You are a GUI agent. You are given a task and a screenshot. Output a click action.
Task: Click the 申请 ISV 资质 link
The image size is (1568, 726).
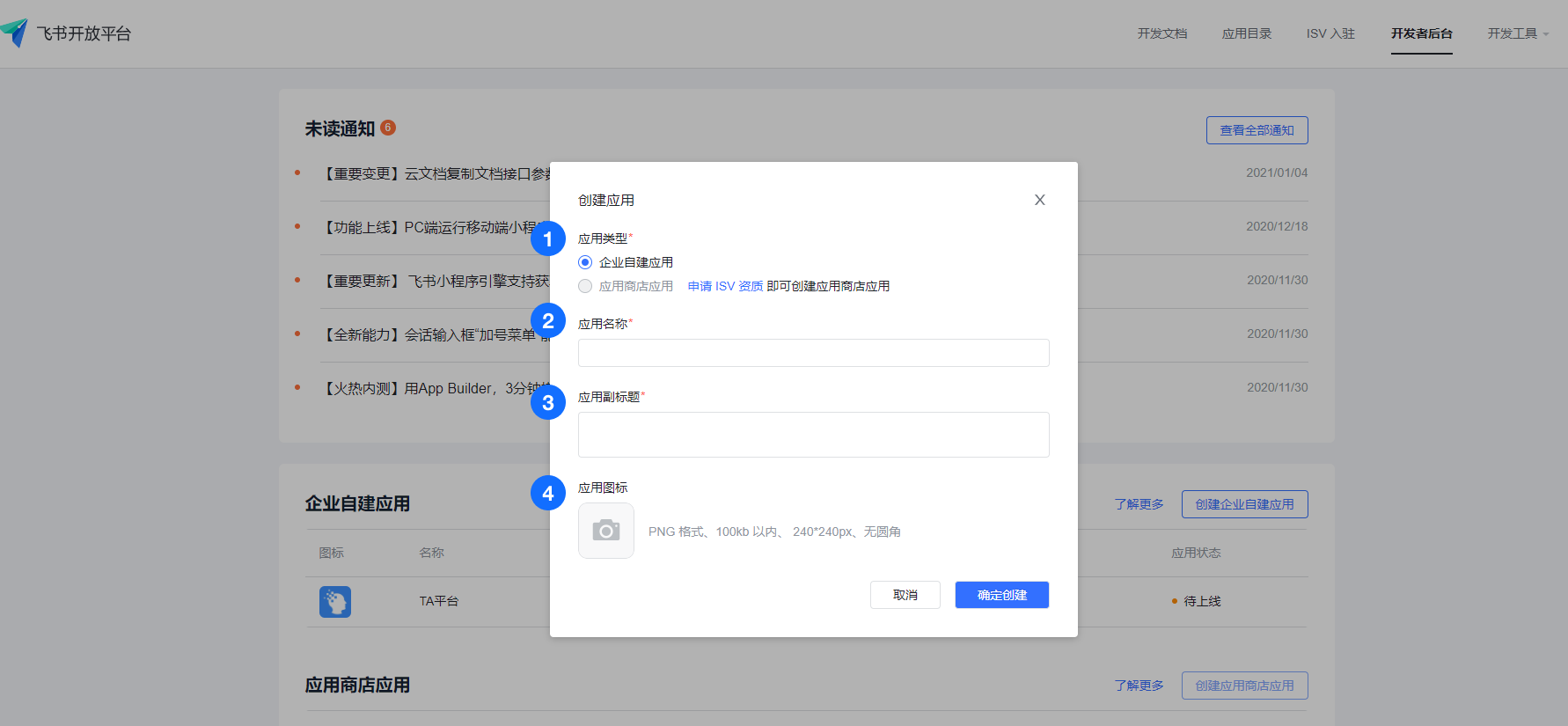[725, 286]
